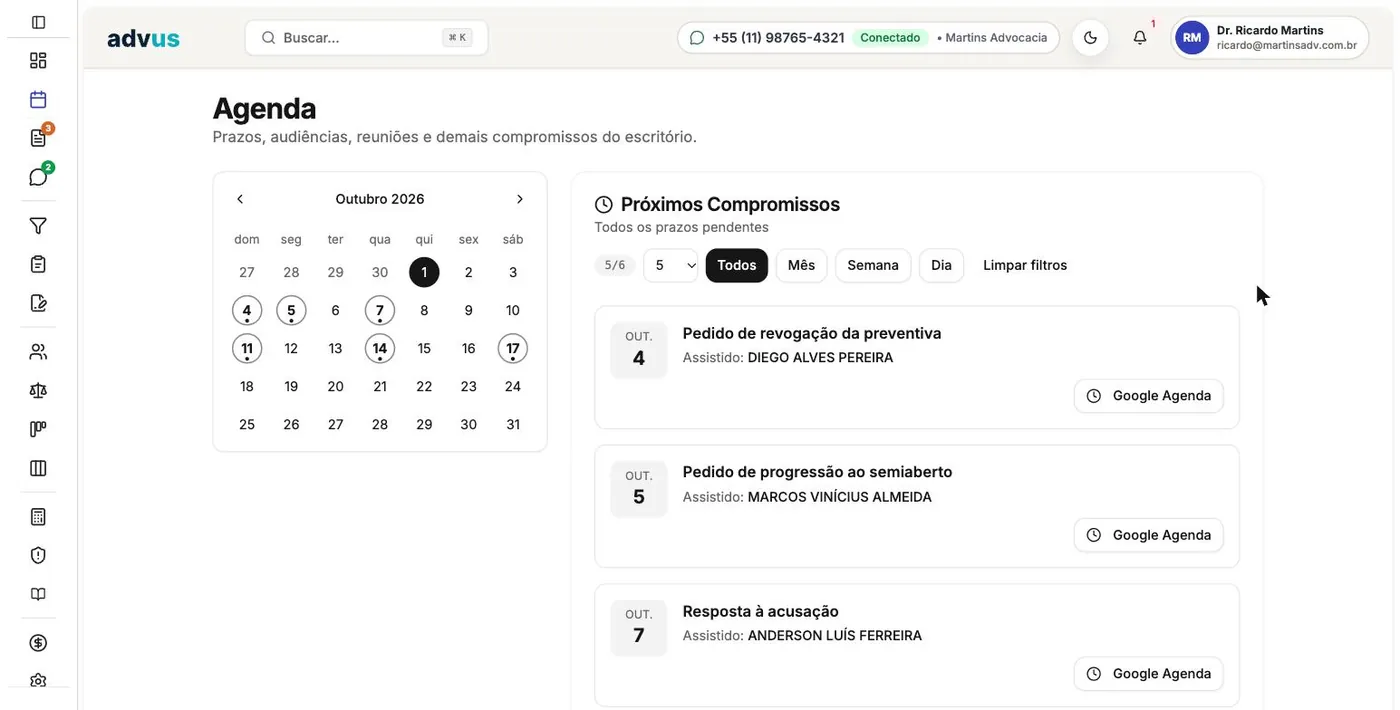
Task: Open the dashboard grid icon
Action: click(38, 61)
